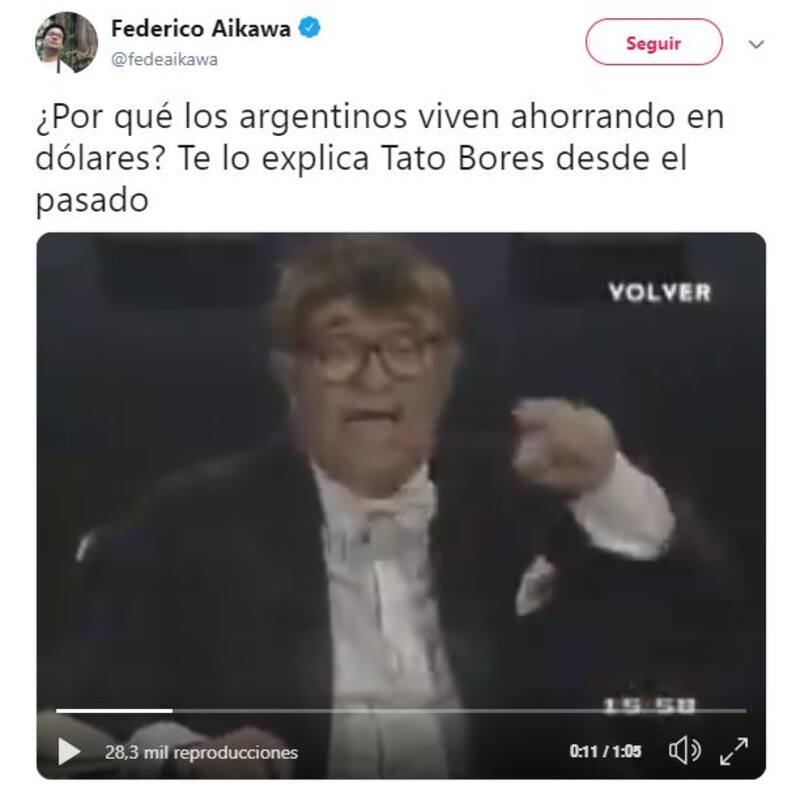This screenshot has width=800, height=803.
Task: Open the video in fullscreen mode
Action: tap(733, 751)
